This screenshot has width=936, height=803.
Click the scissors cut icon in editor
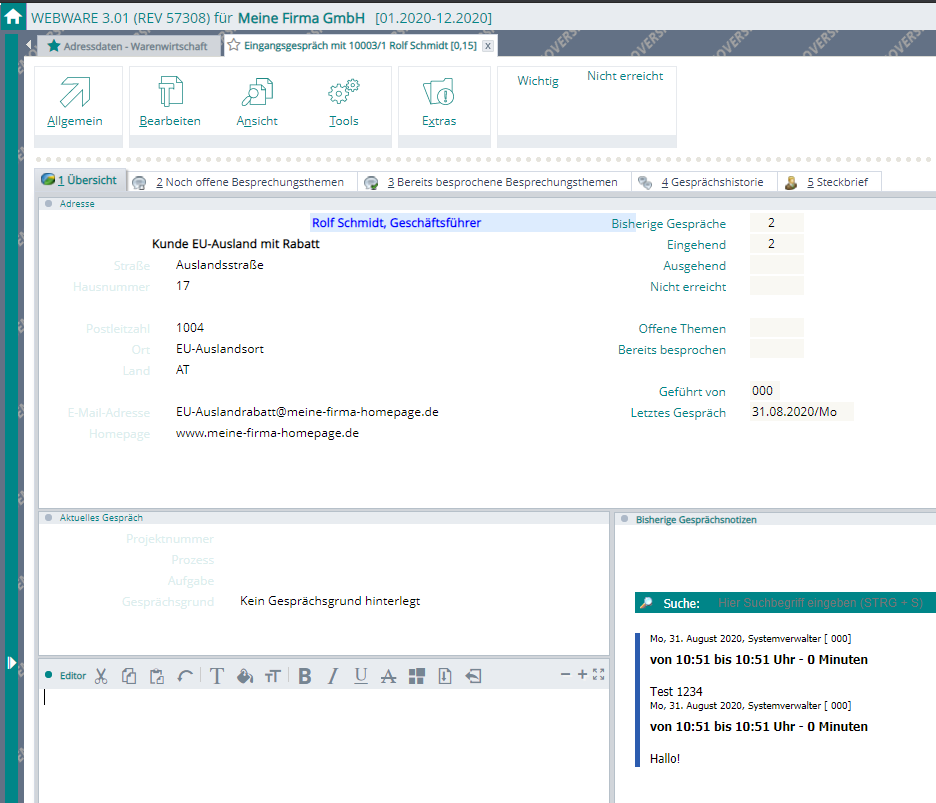tap(101, 676)
